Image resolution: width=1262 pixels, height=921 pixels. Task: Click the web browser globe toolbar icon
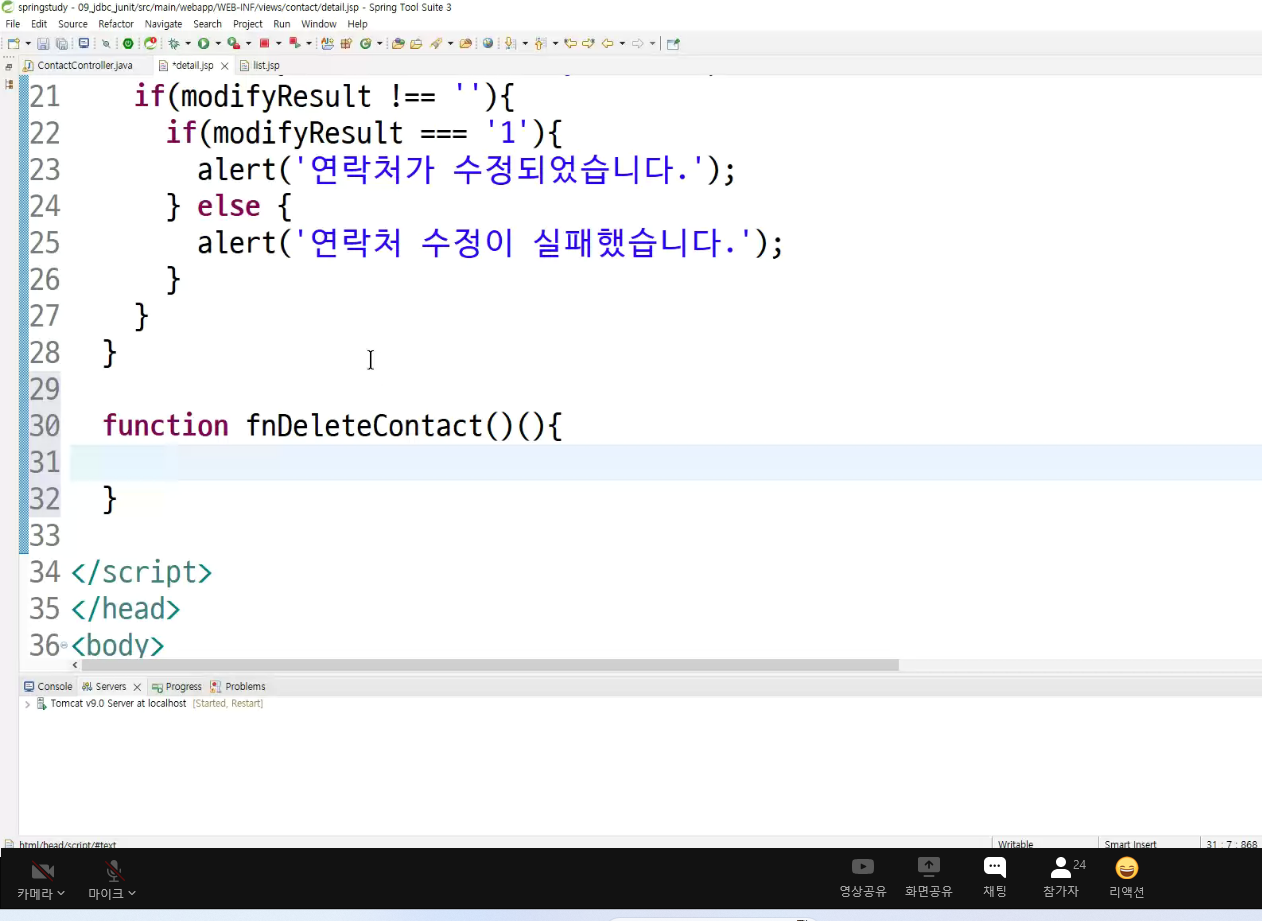[x=488, y=44]
